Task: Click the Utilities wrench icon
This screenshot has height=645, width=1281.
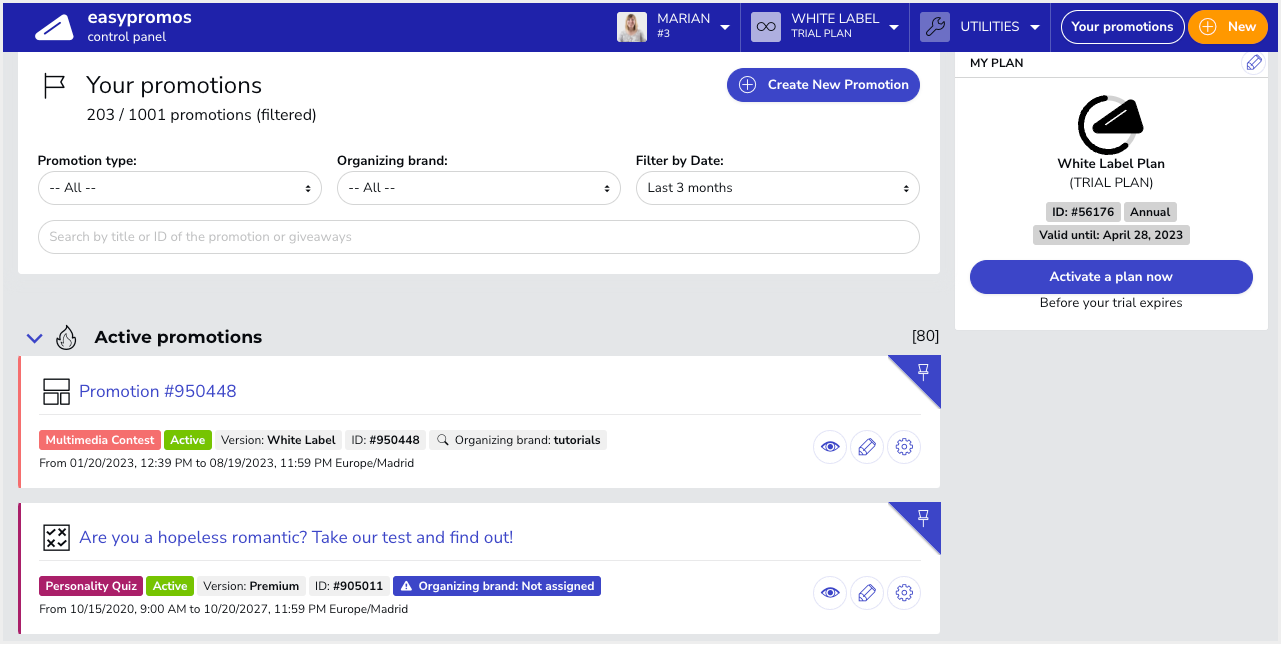Action: point(935,27)
